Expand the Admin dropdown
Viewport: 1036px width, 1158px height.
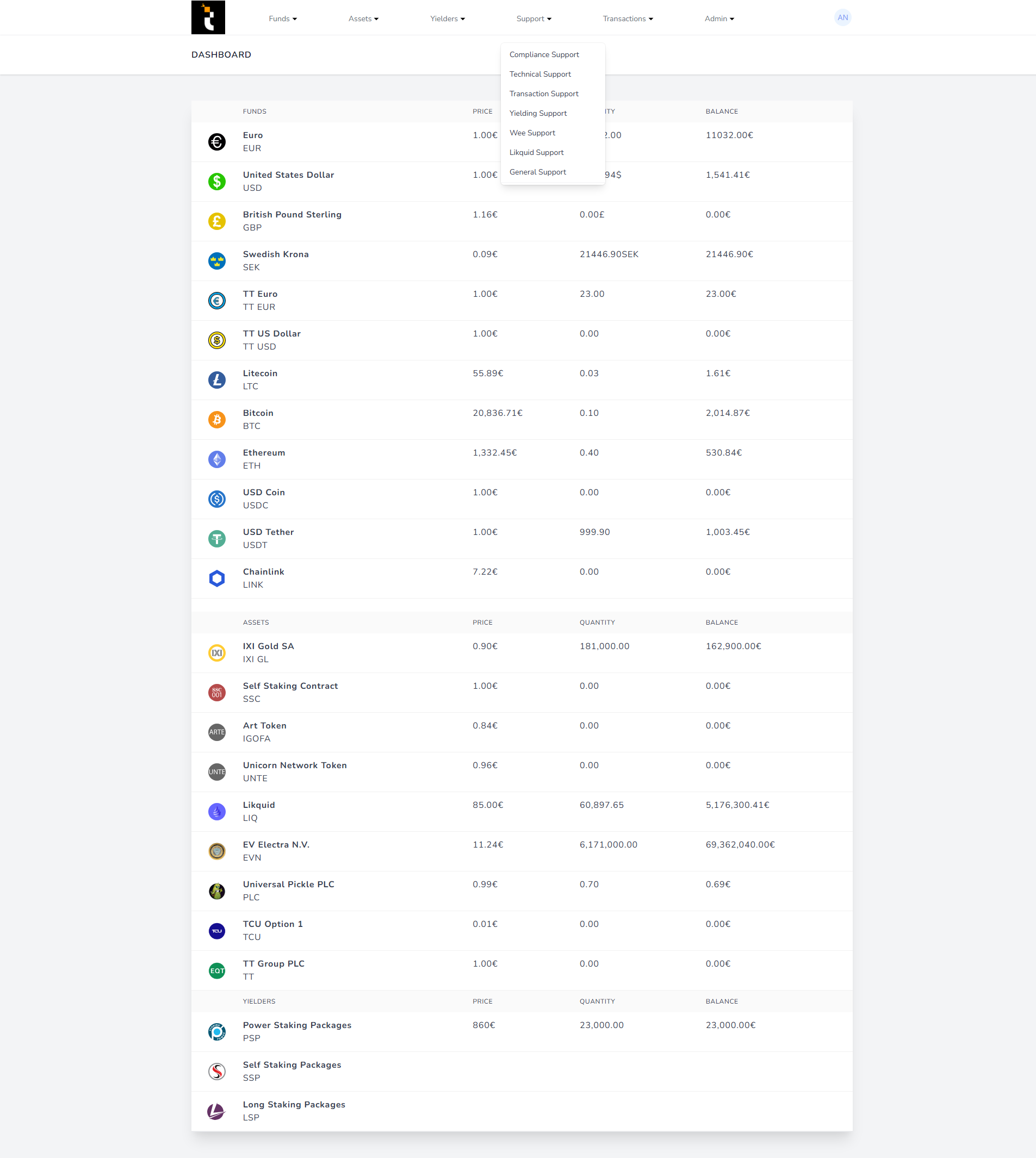[719, 19]
